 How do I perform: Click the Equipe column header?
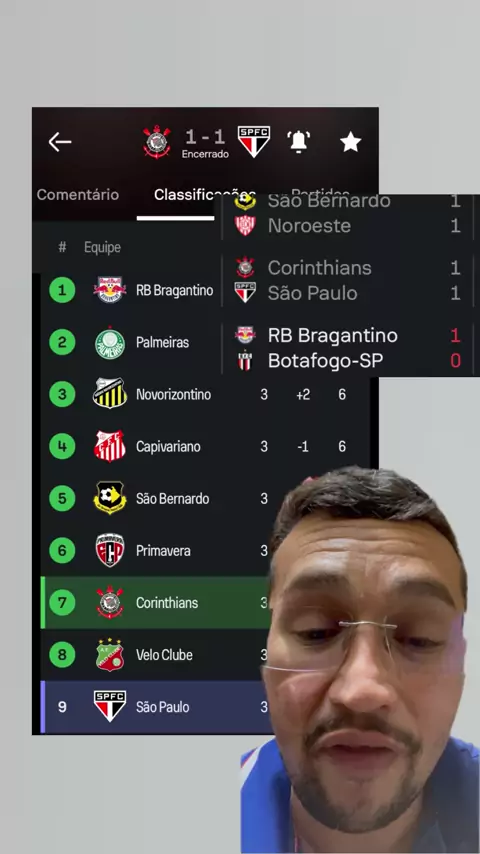click(x=102, y=247)
